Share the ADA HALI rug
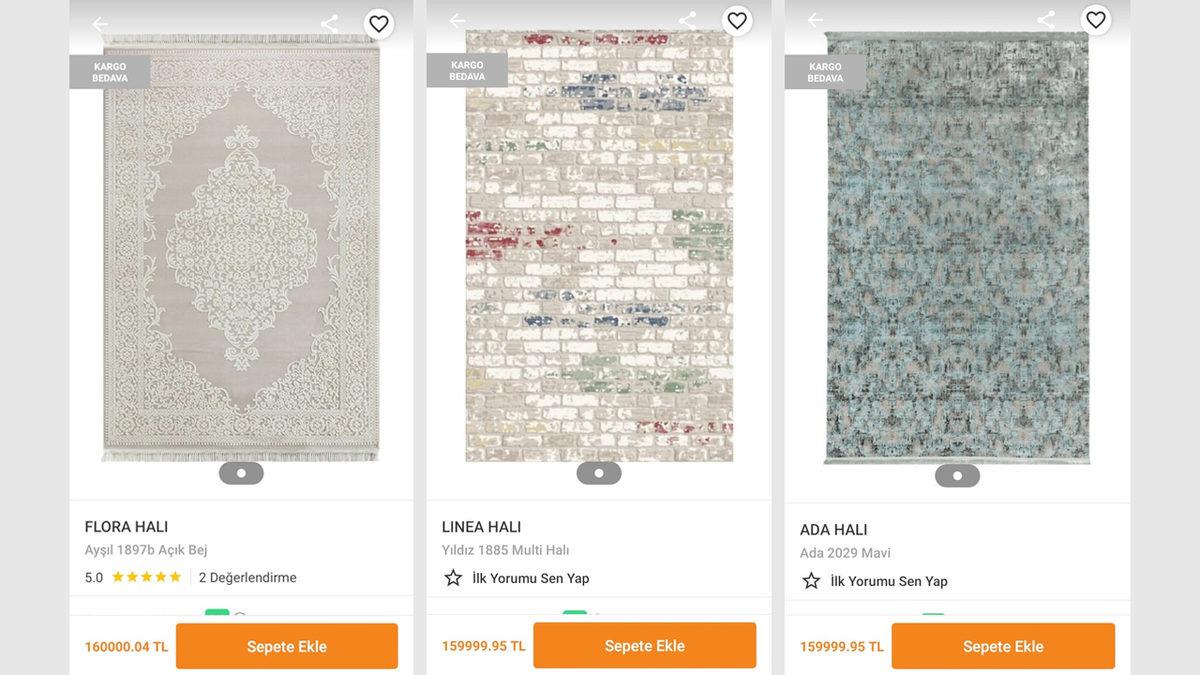 1045,18
